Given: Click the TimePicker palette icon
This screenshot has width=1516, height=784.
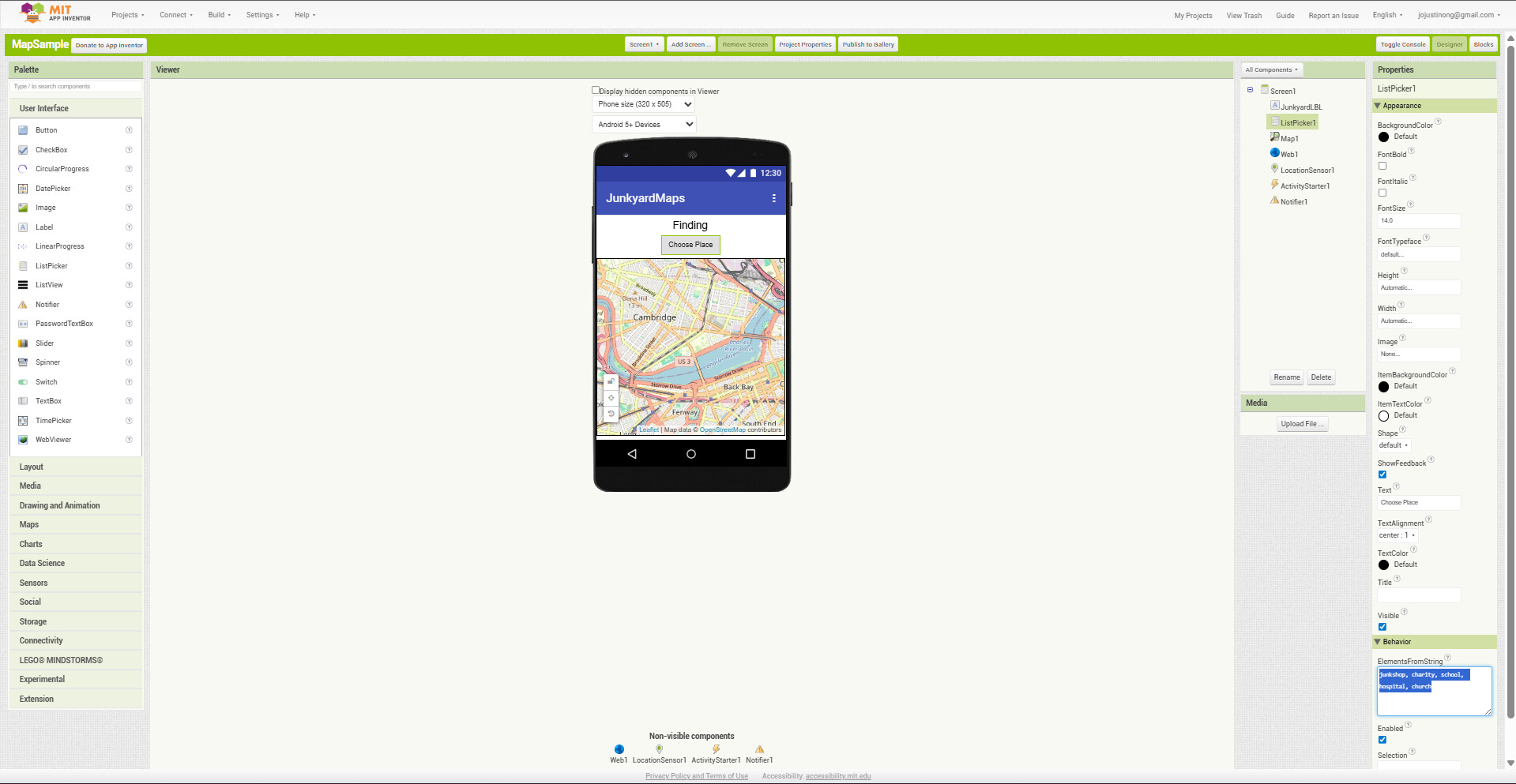Looking at the screenshot, I should 23,421.
